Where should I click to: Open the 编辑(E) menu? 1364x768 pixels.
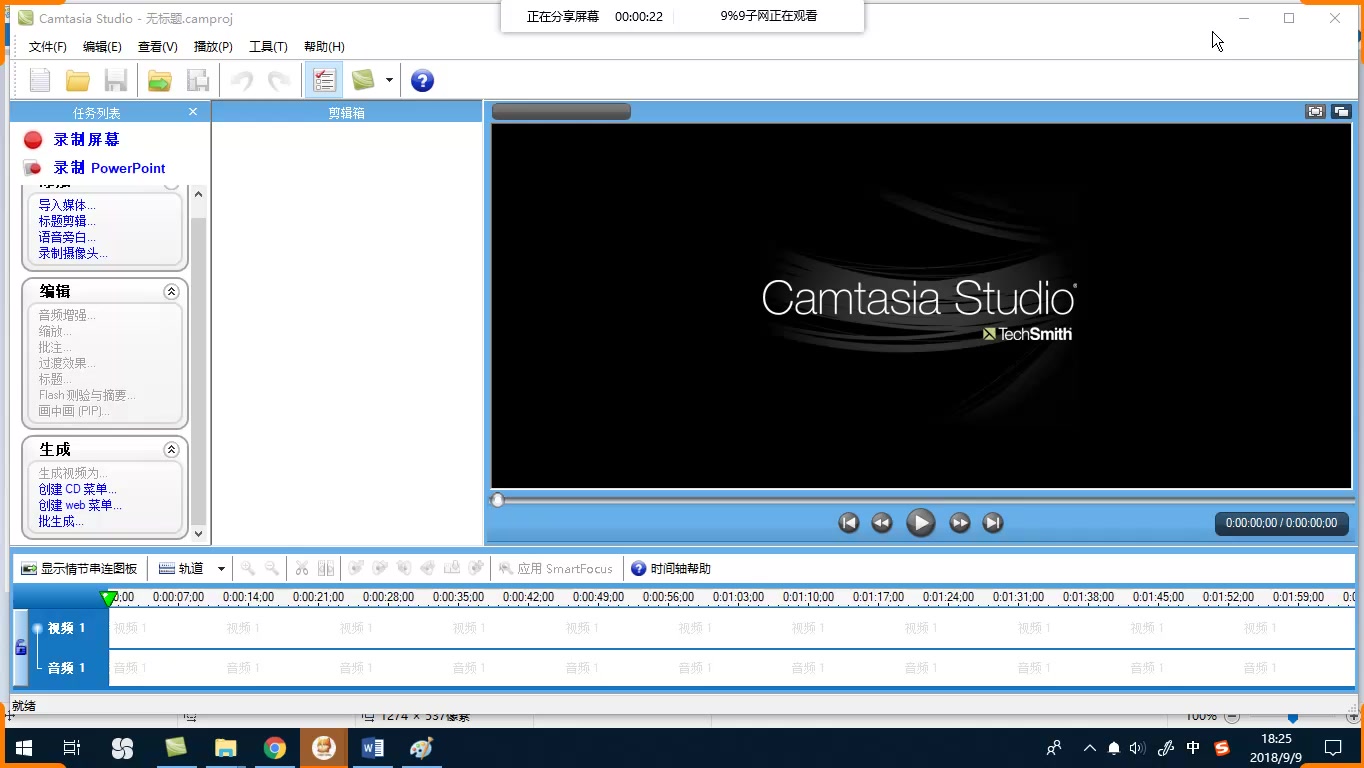coord(102,47)
